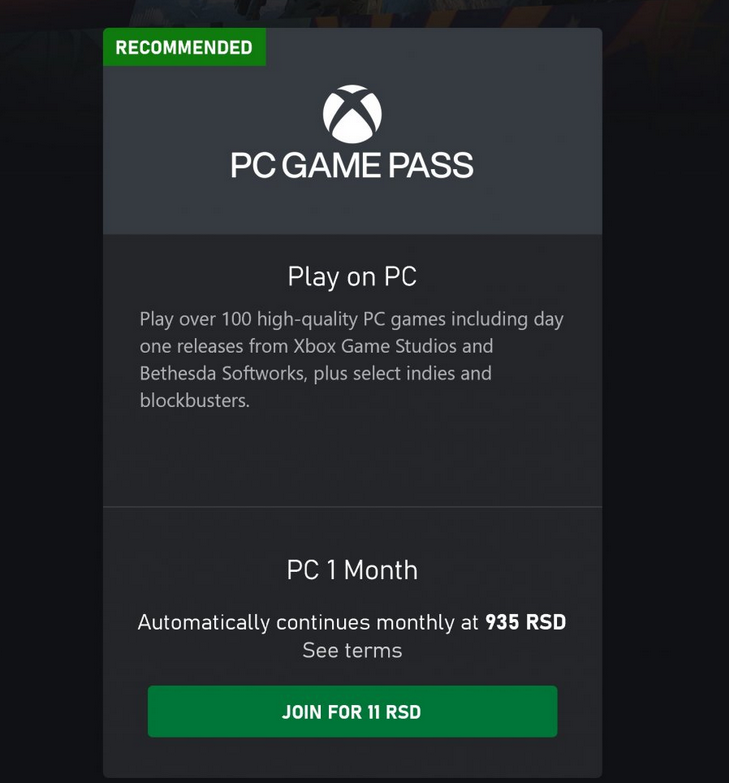This screenshot has width=729, height=783.
Task: Click the Xbox sphere logo
Action: [x=352, y=114]
